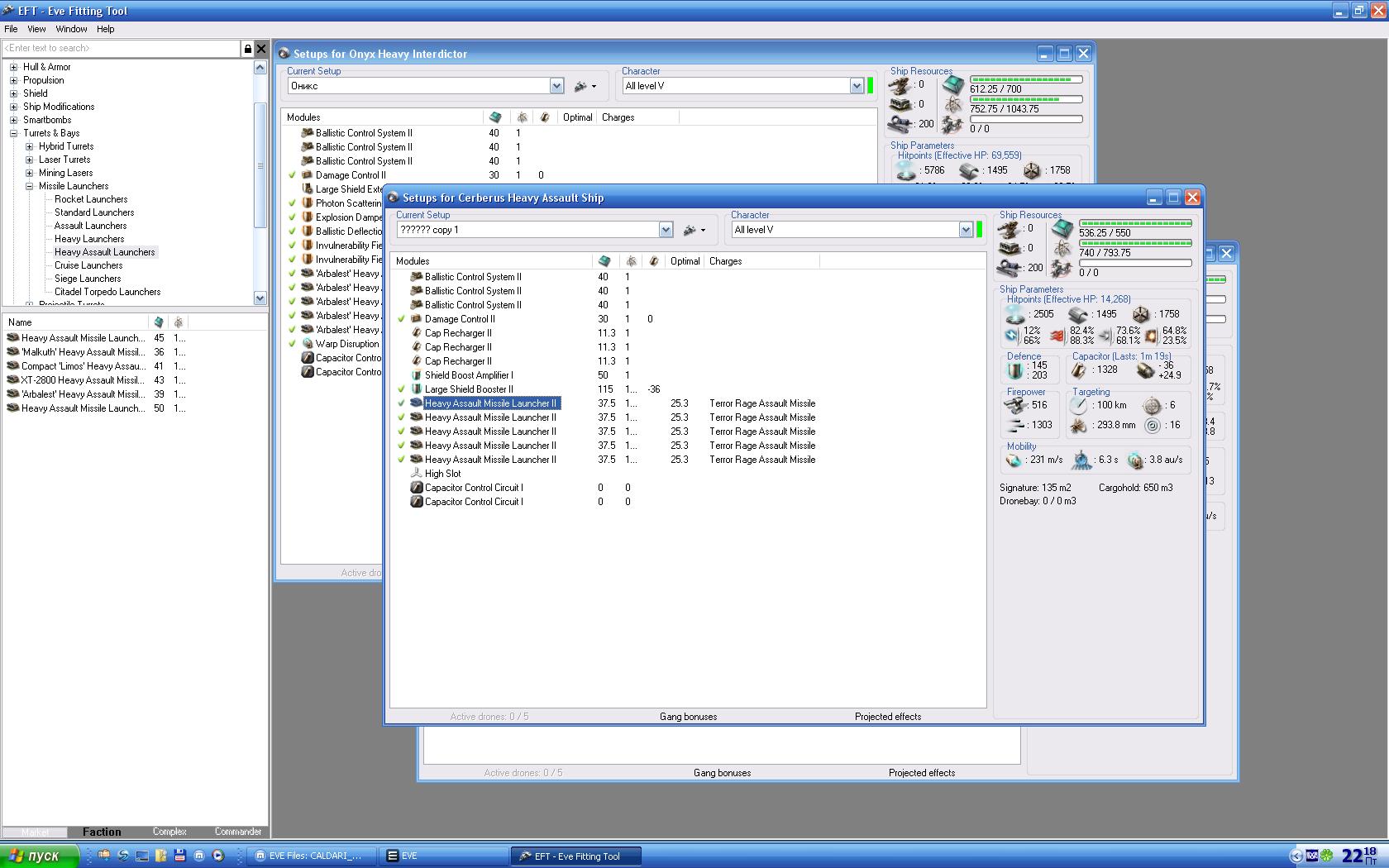Switch to the EVE taskbar button
The image size is (1389, 868).
point(444,856)
